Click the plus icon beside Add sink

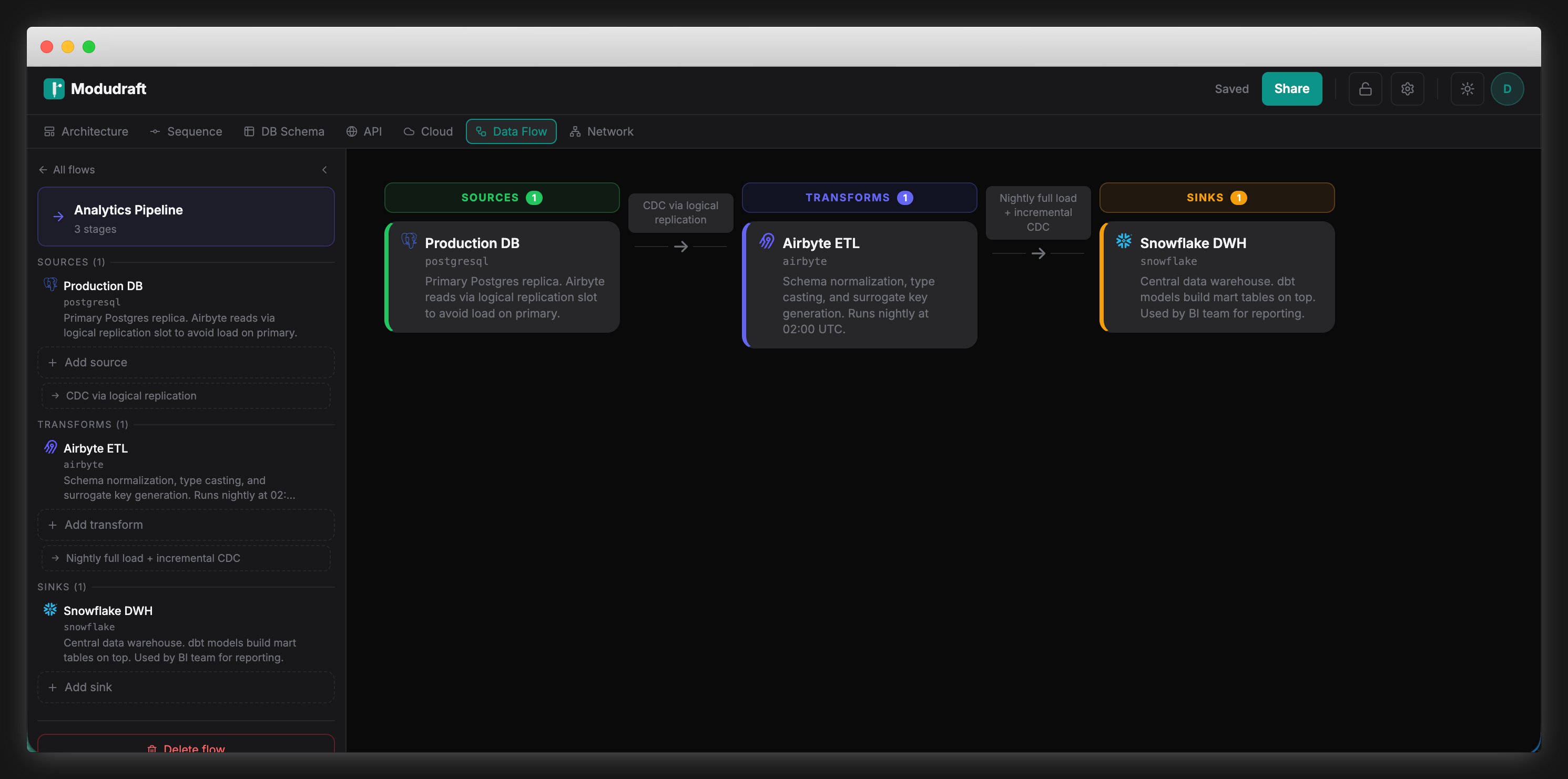(53, 688)
